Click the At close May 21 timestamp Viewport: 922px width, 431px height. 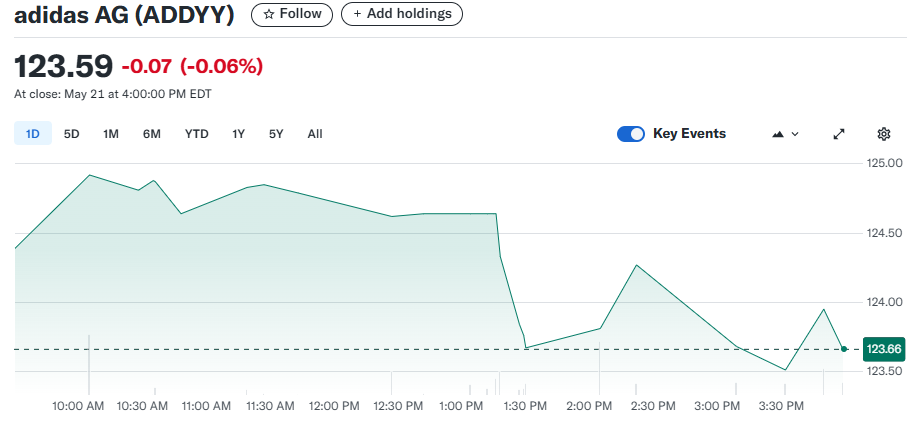click(x=113, y=94)
